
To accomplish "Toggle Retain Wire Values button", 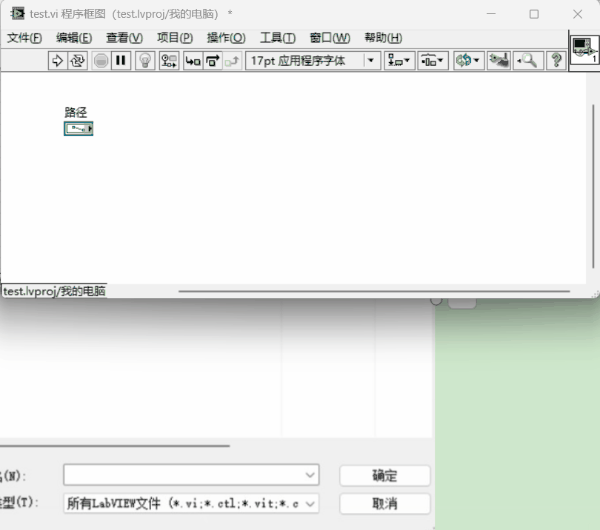I will pos(169,60).
